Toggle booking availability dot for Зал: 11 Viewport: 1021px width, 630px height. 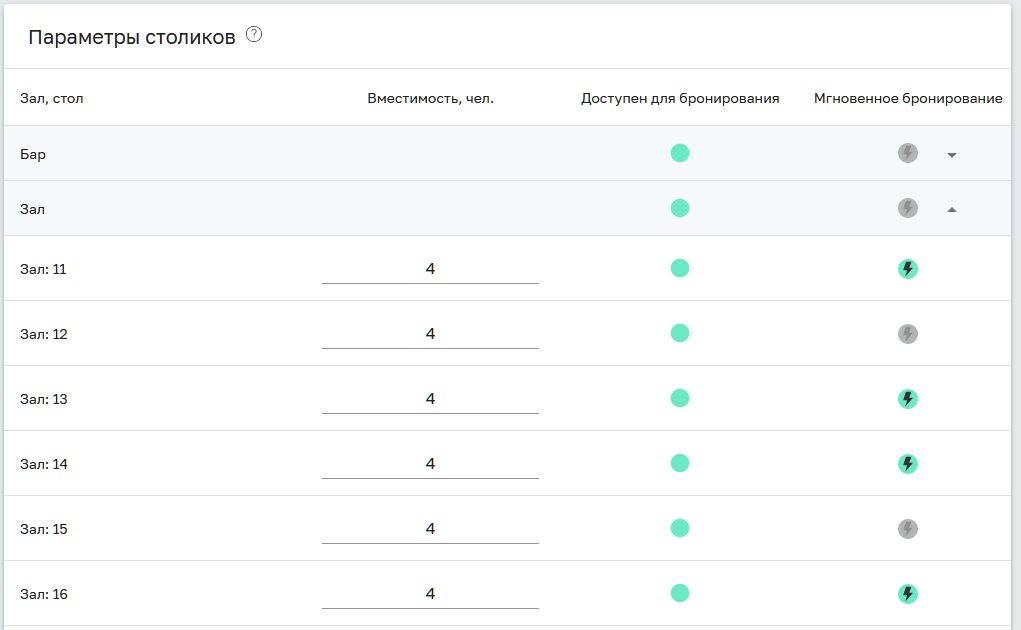point(680,268)
